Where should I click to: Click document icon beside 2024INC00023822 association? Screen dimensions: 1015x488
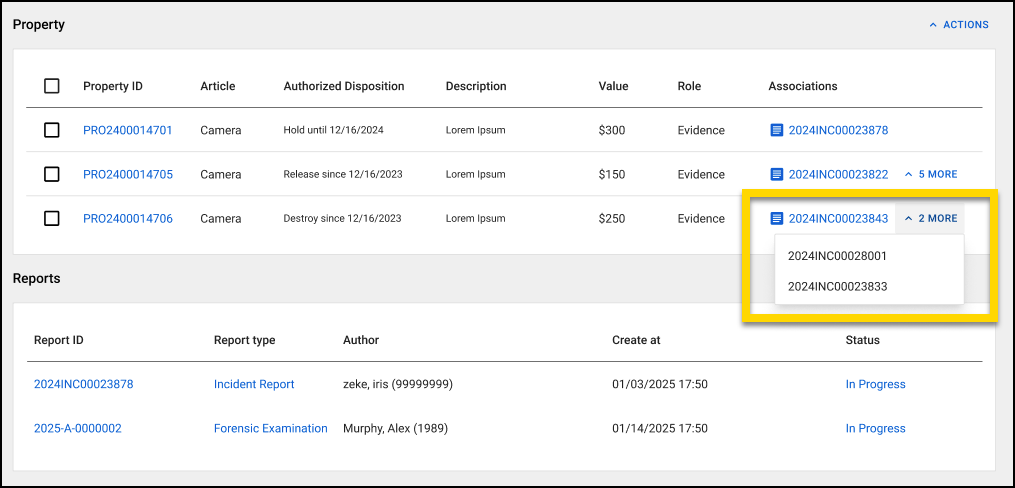tap(776, 174)
